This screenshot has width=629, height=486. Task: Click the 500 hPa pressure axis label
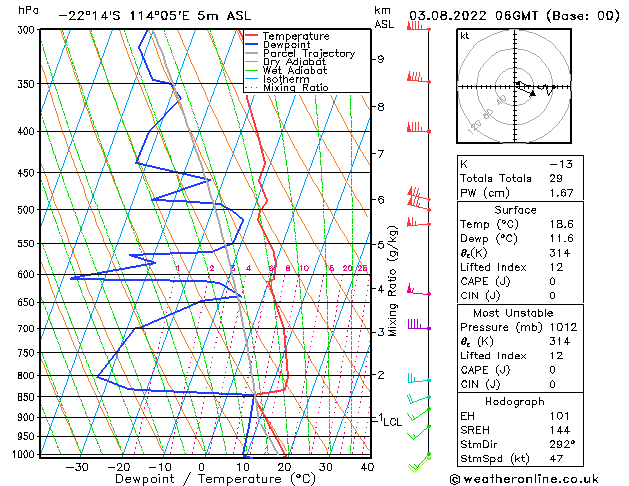(27, 210)
